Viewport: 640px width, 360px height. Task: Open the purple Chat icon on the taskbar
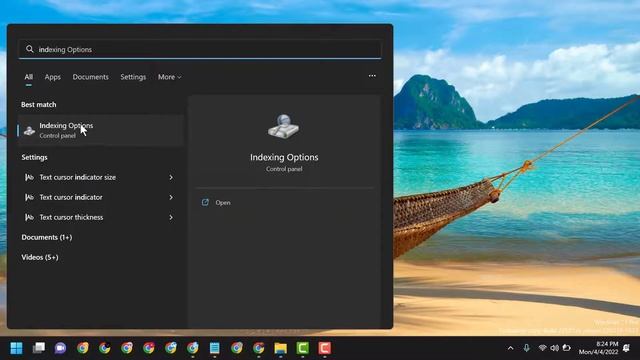click(x=60, y=348)
